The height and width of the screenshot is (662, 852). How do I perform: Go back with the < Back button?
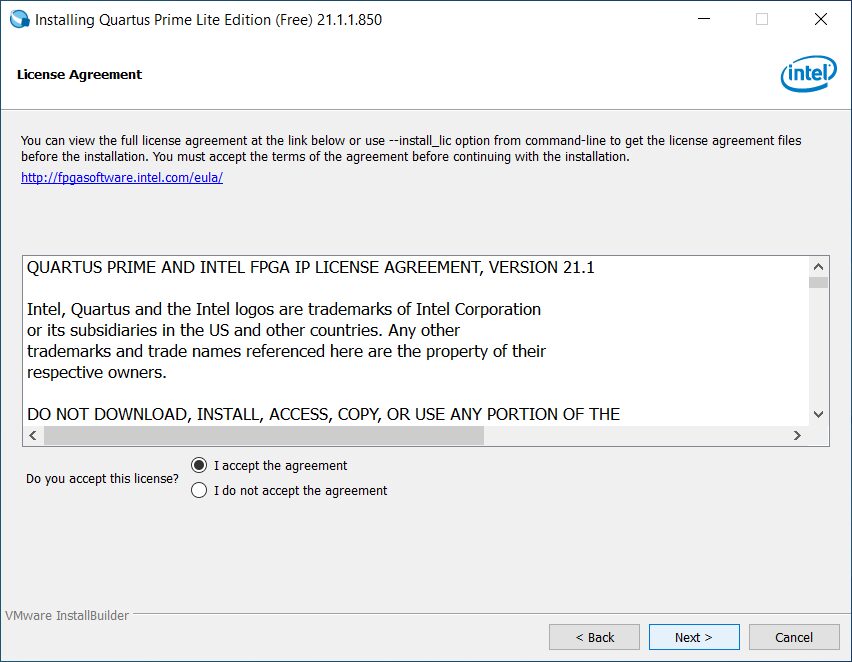point(594,637)
